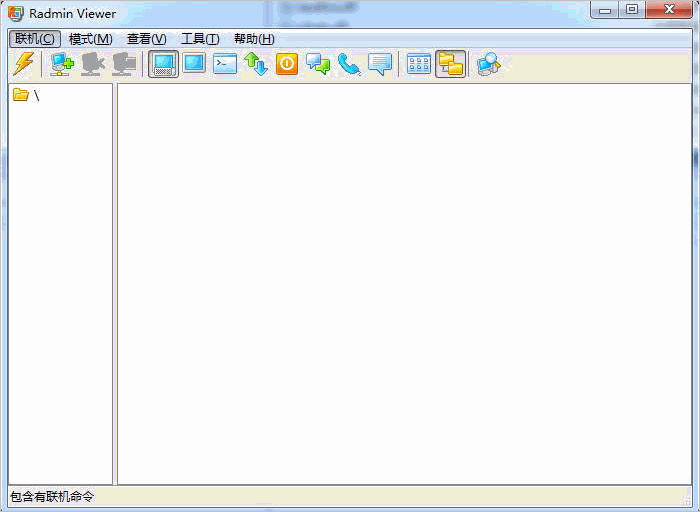Click the Radmin Viewer title bar icon

coord(16,14)
